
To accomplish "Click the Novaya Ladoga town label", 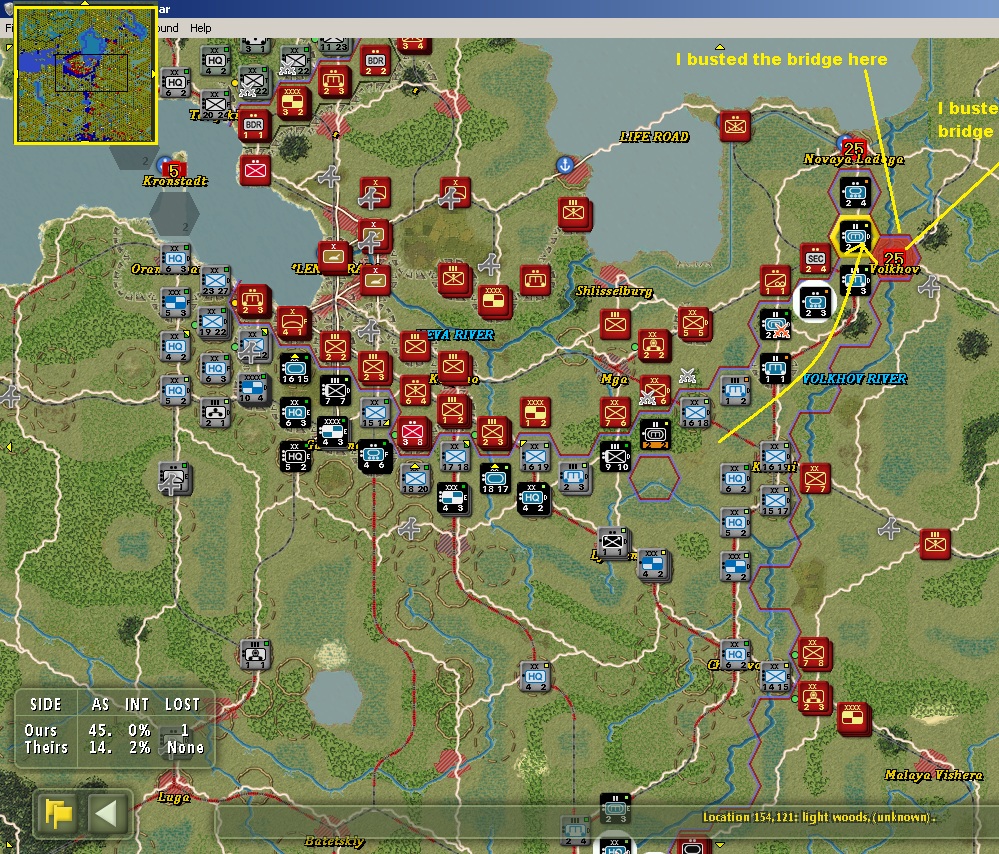I will click(x=853, y=159).
